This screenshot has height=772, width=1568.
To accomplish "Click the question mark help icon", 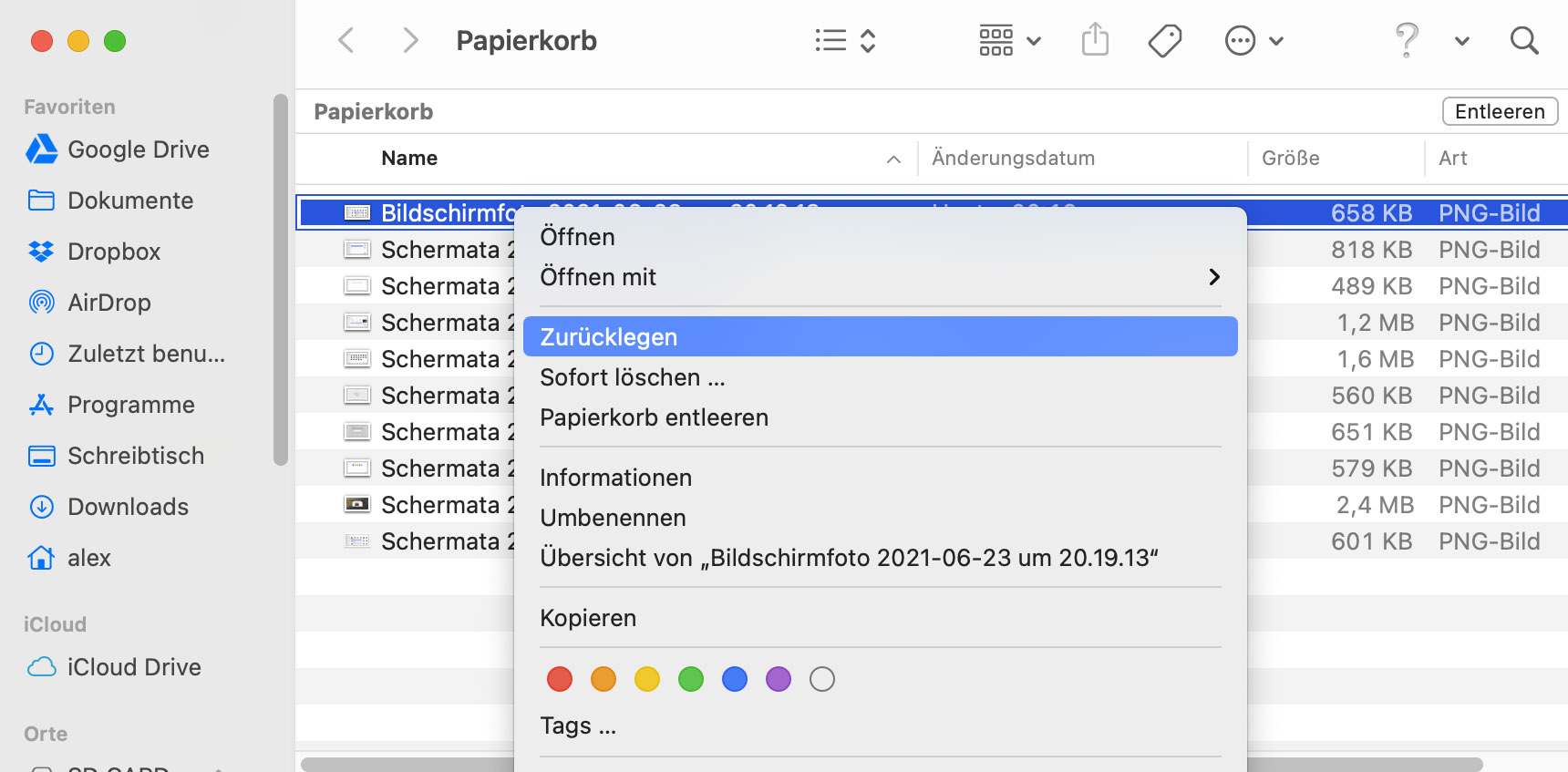I will [1407, 40].
